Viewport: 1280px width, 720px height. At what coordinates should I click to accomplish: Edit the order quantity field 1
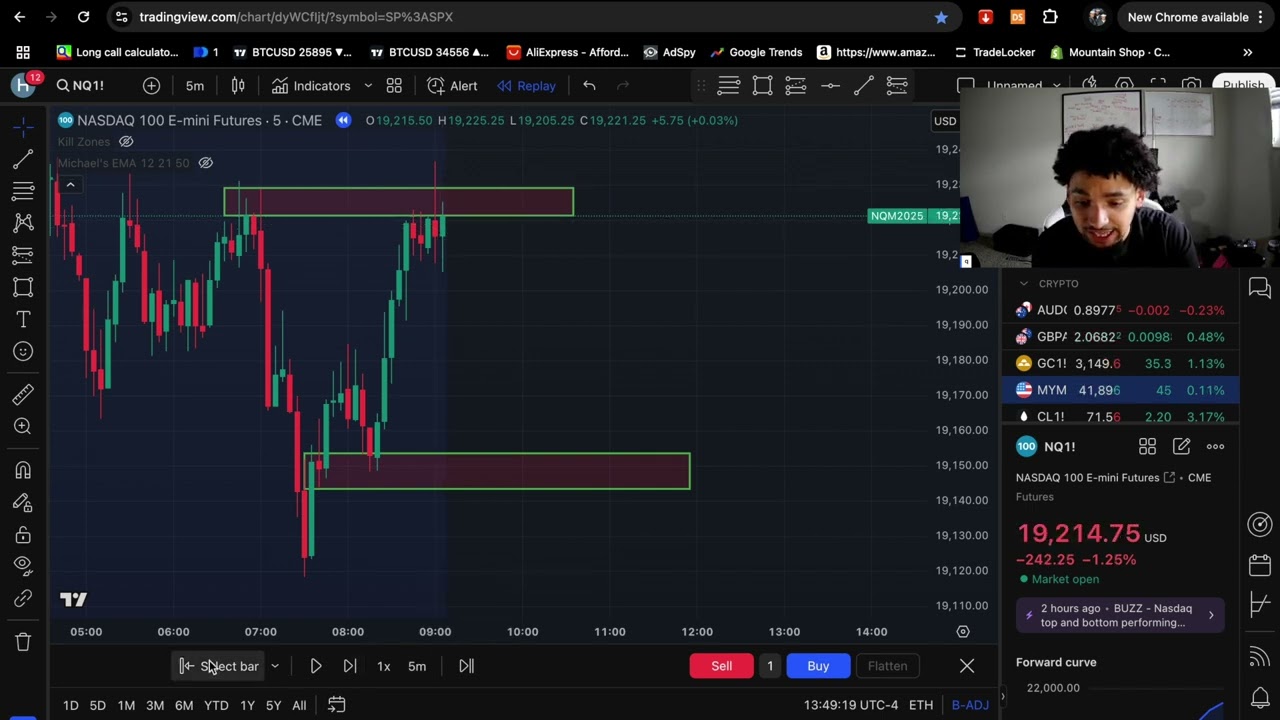(770, 666)
